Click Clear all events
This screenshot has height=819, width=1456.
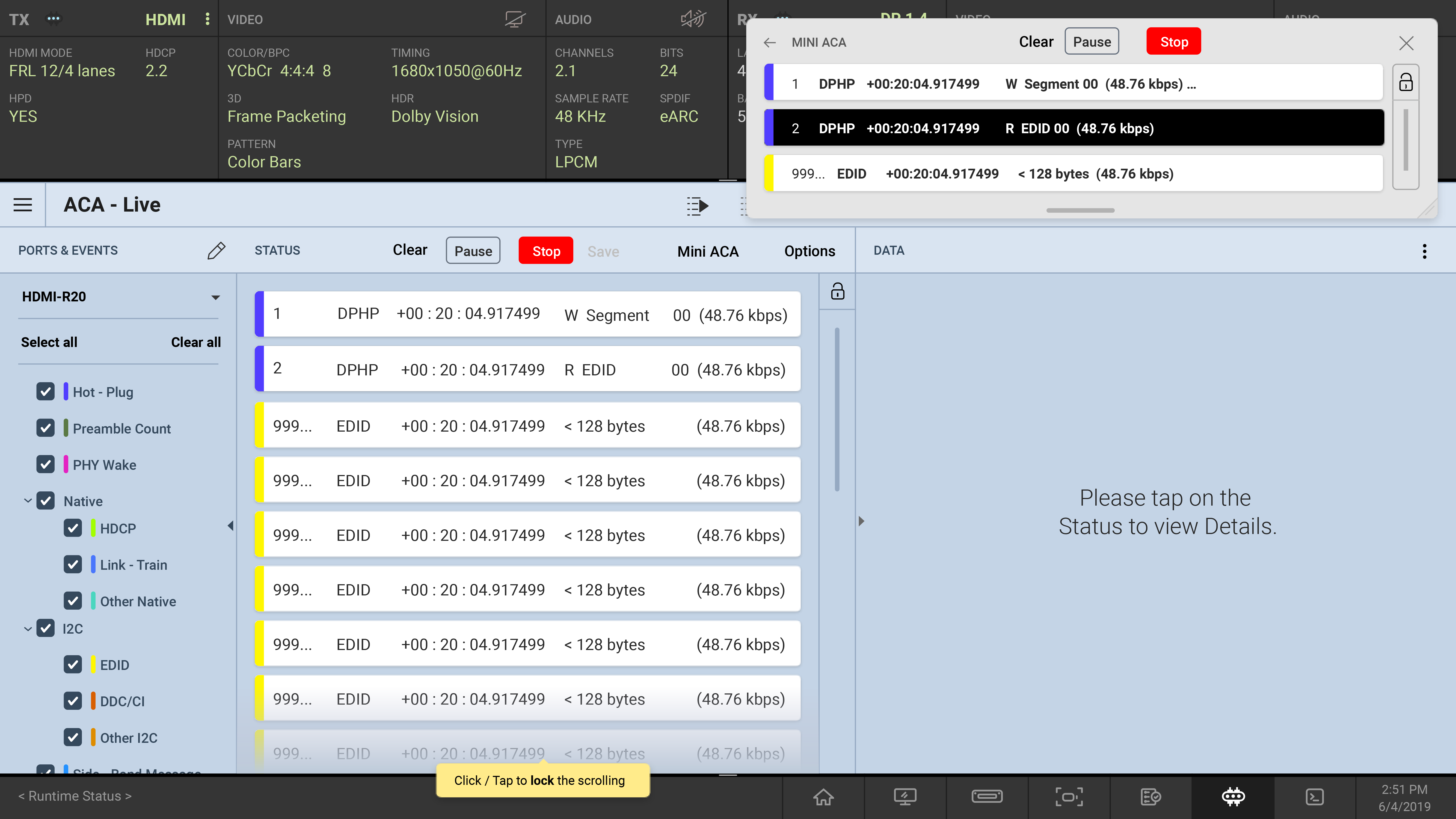click(x=196, y=343)
